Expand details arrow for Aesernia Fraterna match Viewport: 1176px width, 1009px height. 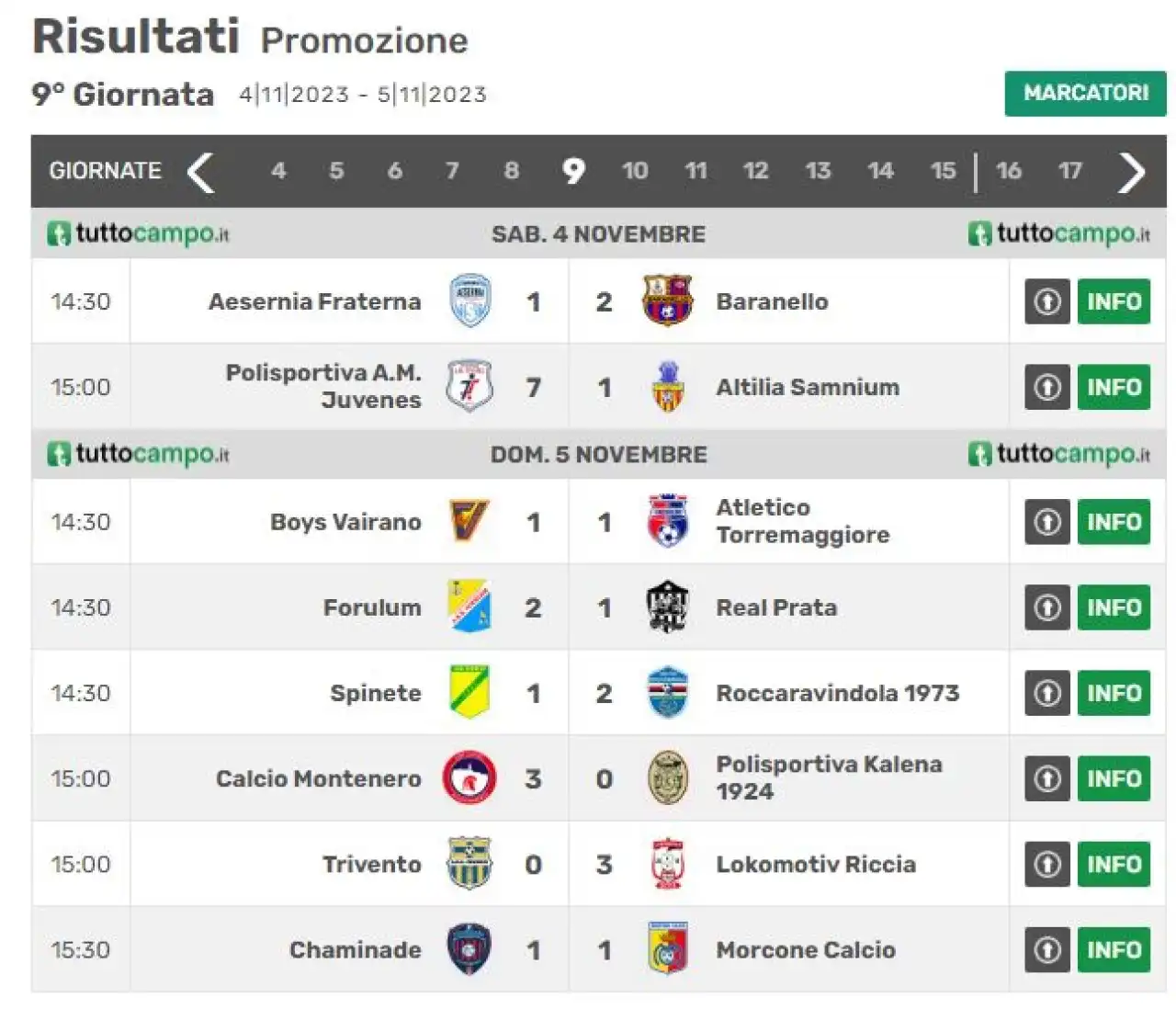click(1047, 301)
